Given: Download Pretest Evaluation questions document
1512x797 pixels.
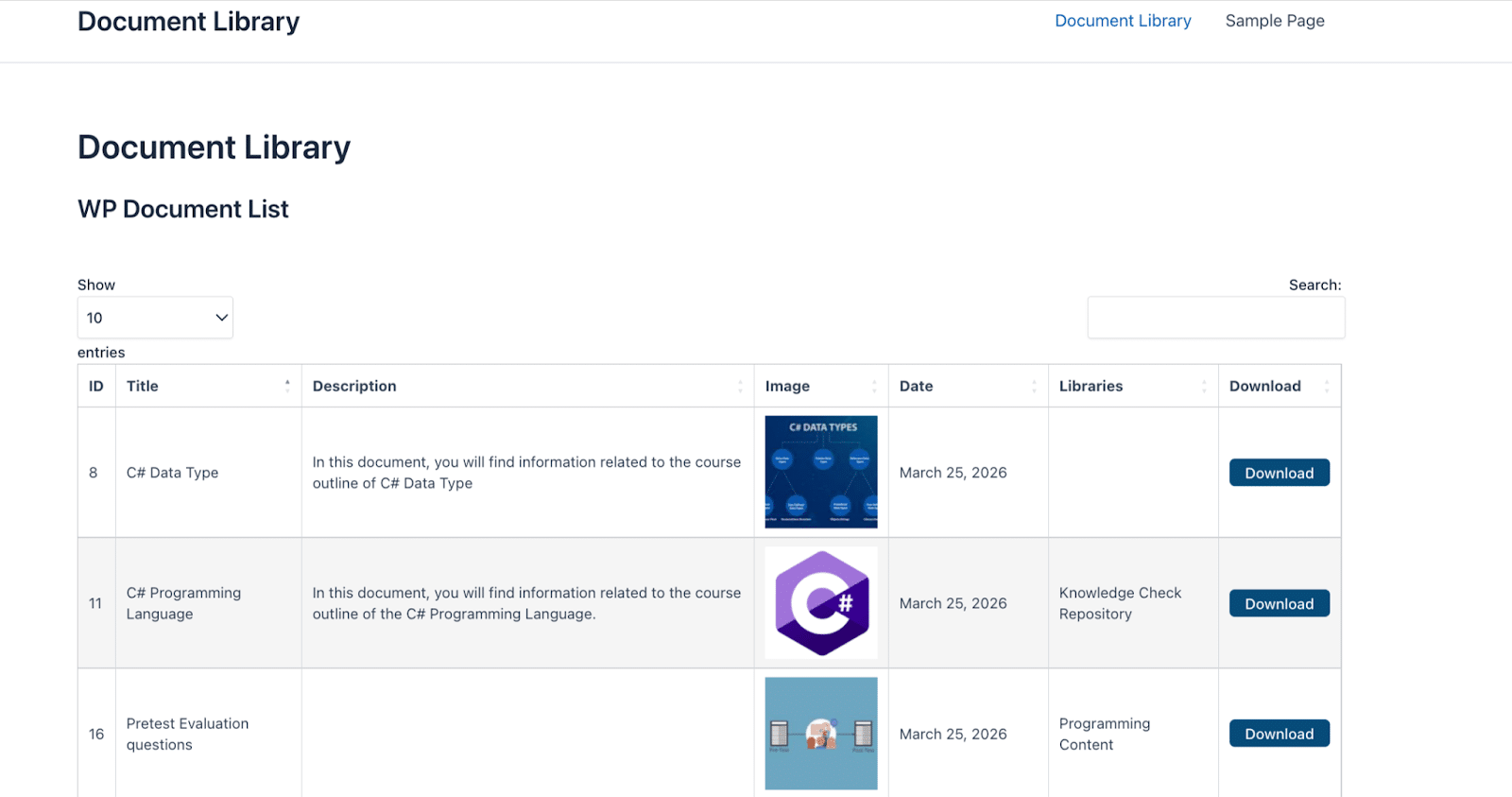Looking at the screenshot, I should 1280,734.
